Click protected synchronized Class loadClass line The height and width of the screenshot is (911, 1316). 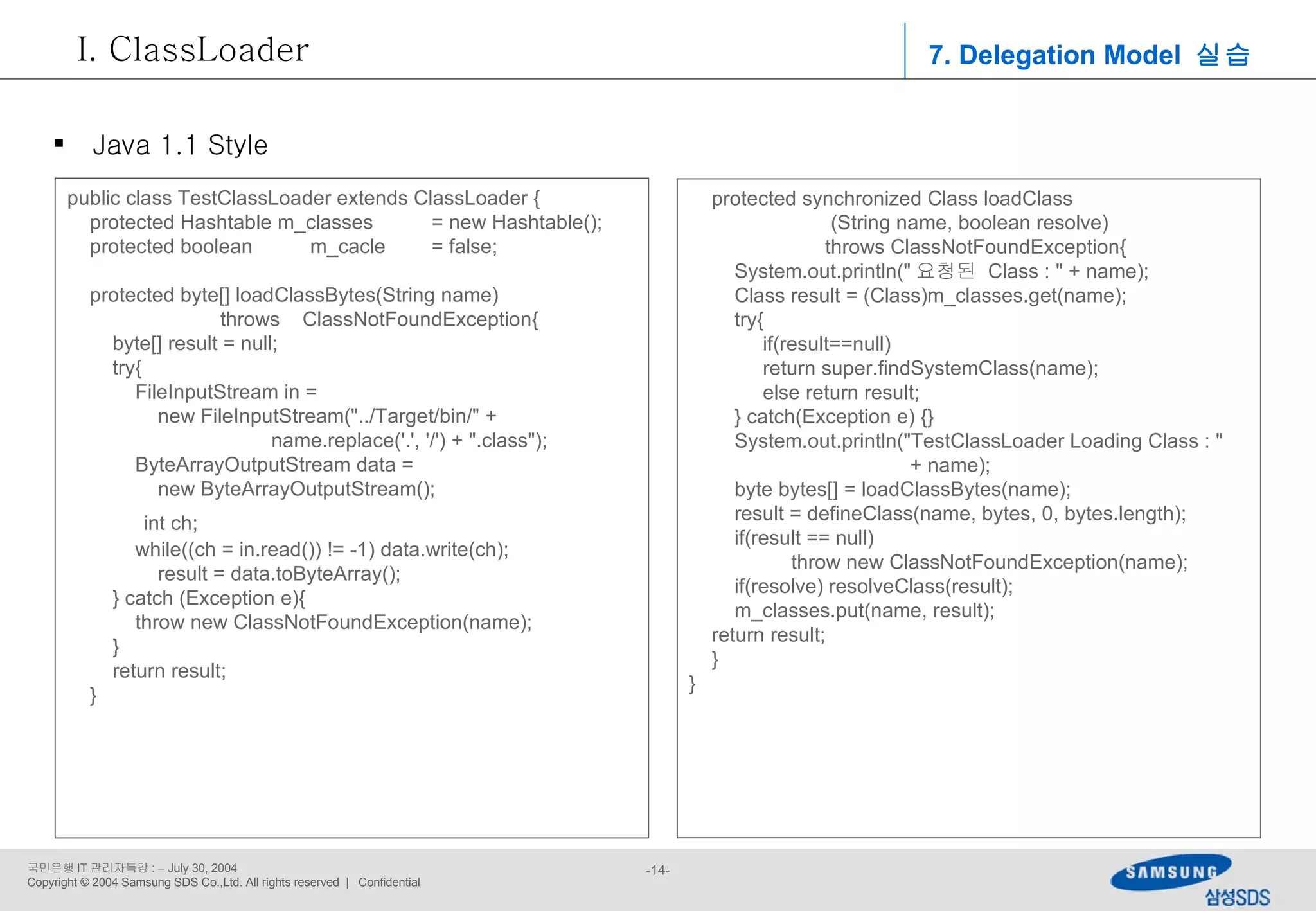tap(891, 199)
